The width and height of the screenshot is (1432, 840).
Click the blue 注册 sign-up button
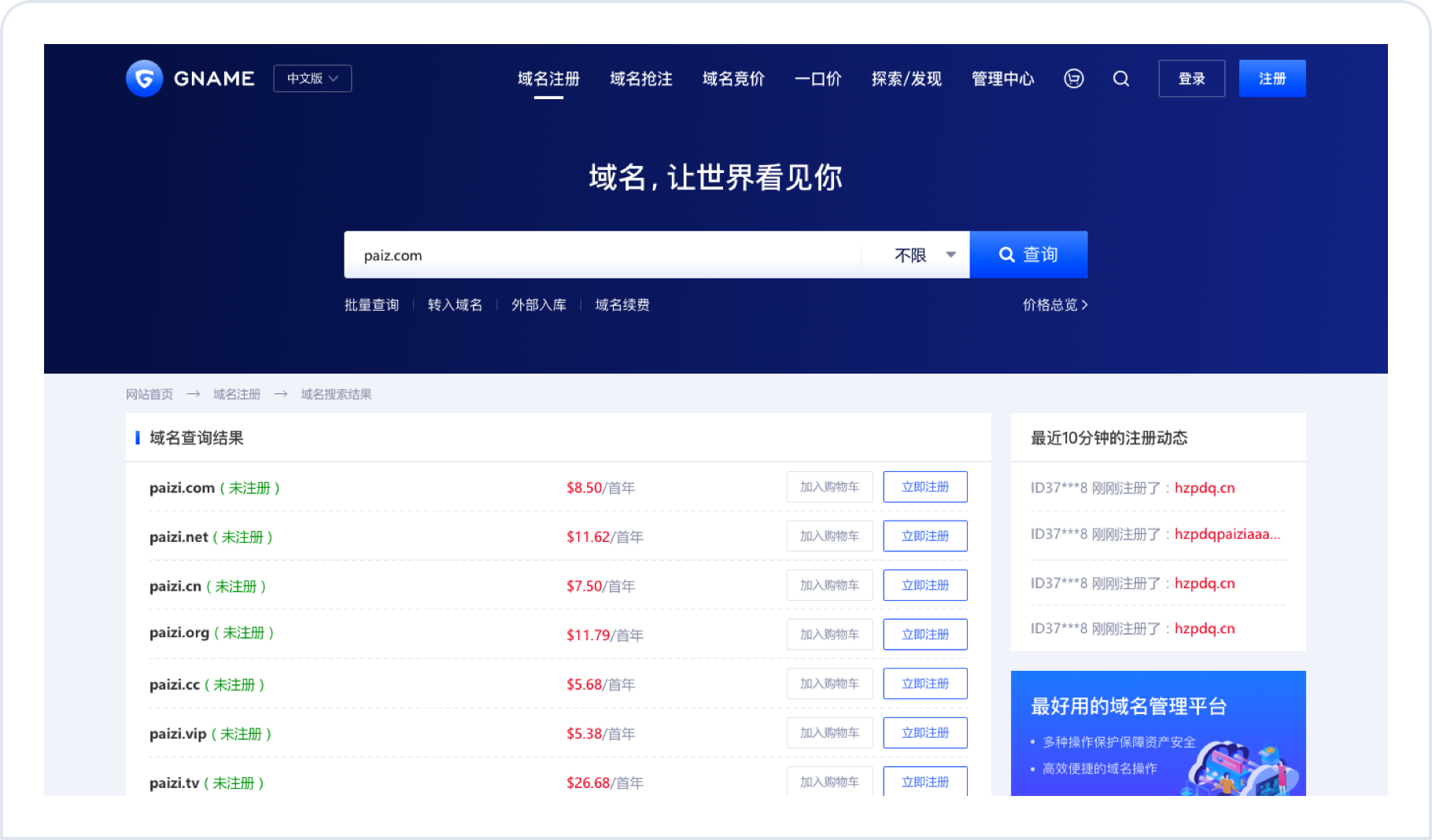(1271, 79)
